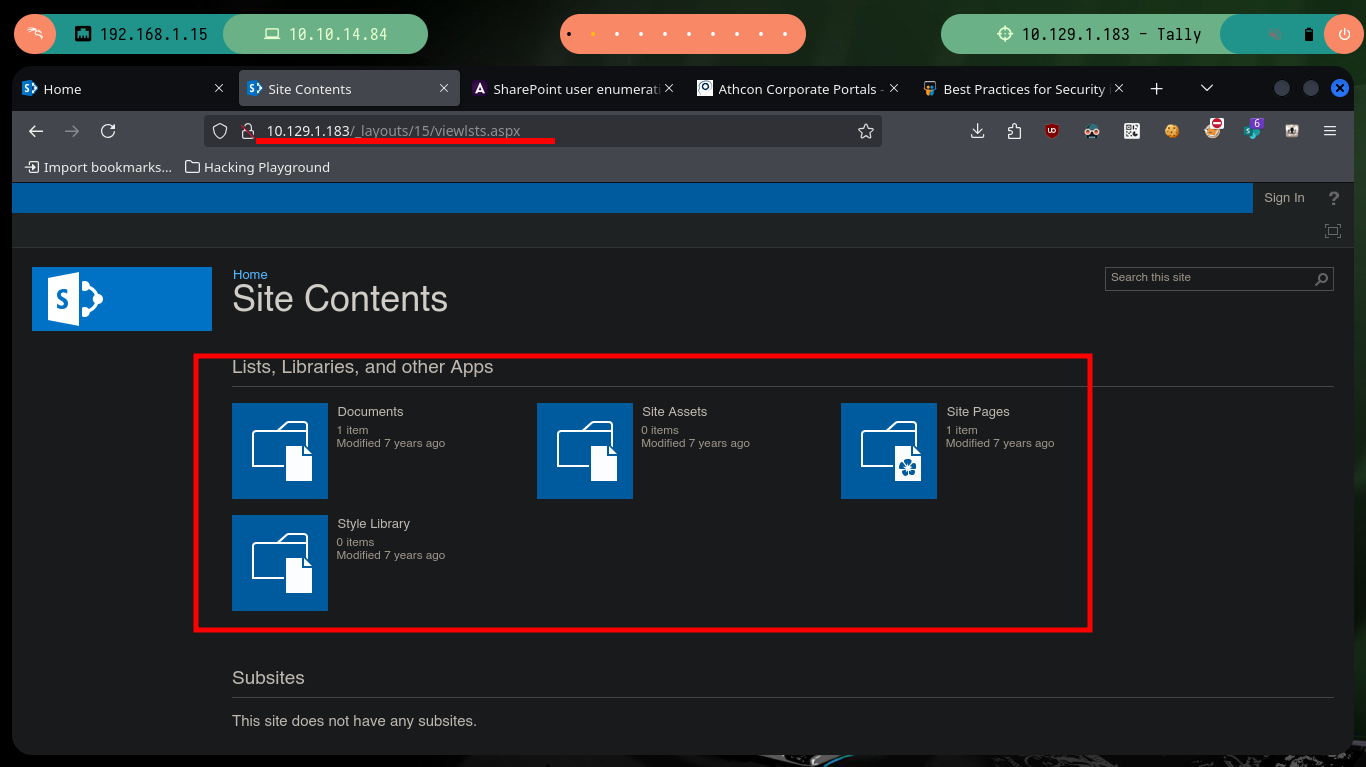This screenshot has height=767, width=1366.
Task: Toggle focus on content icon
Action: point(1332,231)
